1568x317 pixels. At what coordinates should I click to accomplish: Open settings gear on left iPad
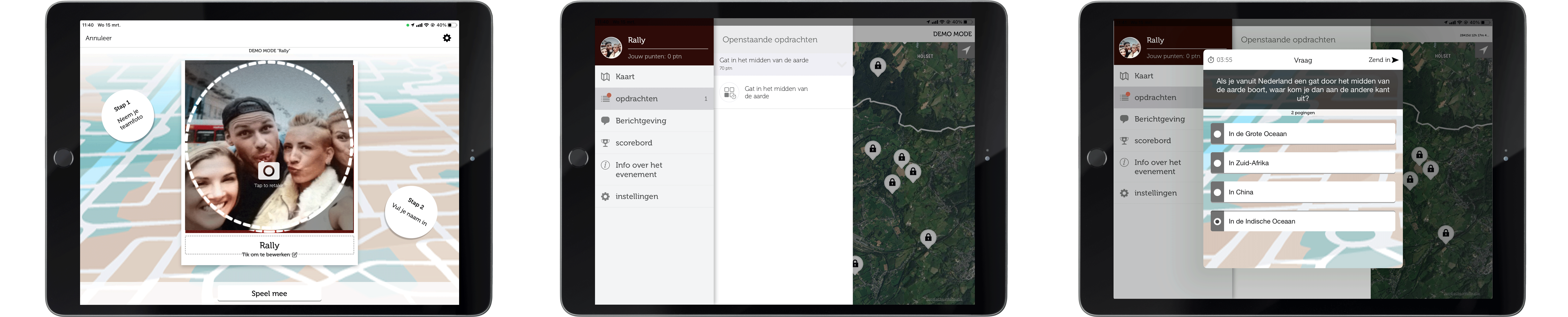(447, 38)
